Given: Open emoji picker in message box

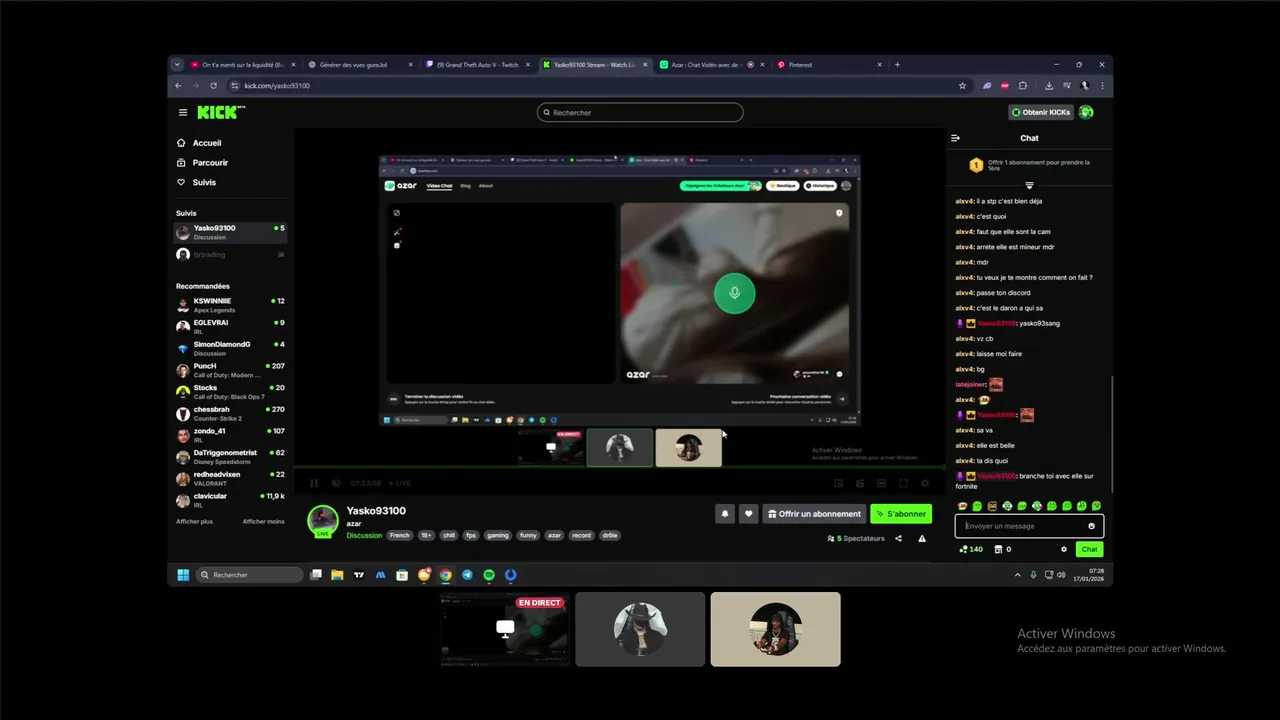Looking at the screenshot, I should [x=1091, y=526].
